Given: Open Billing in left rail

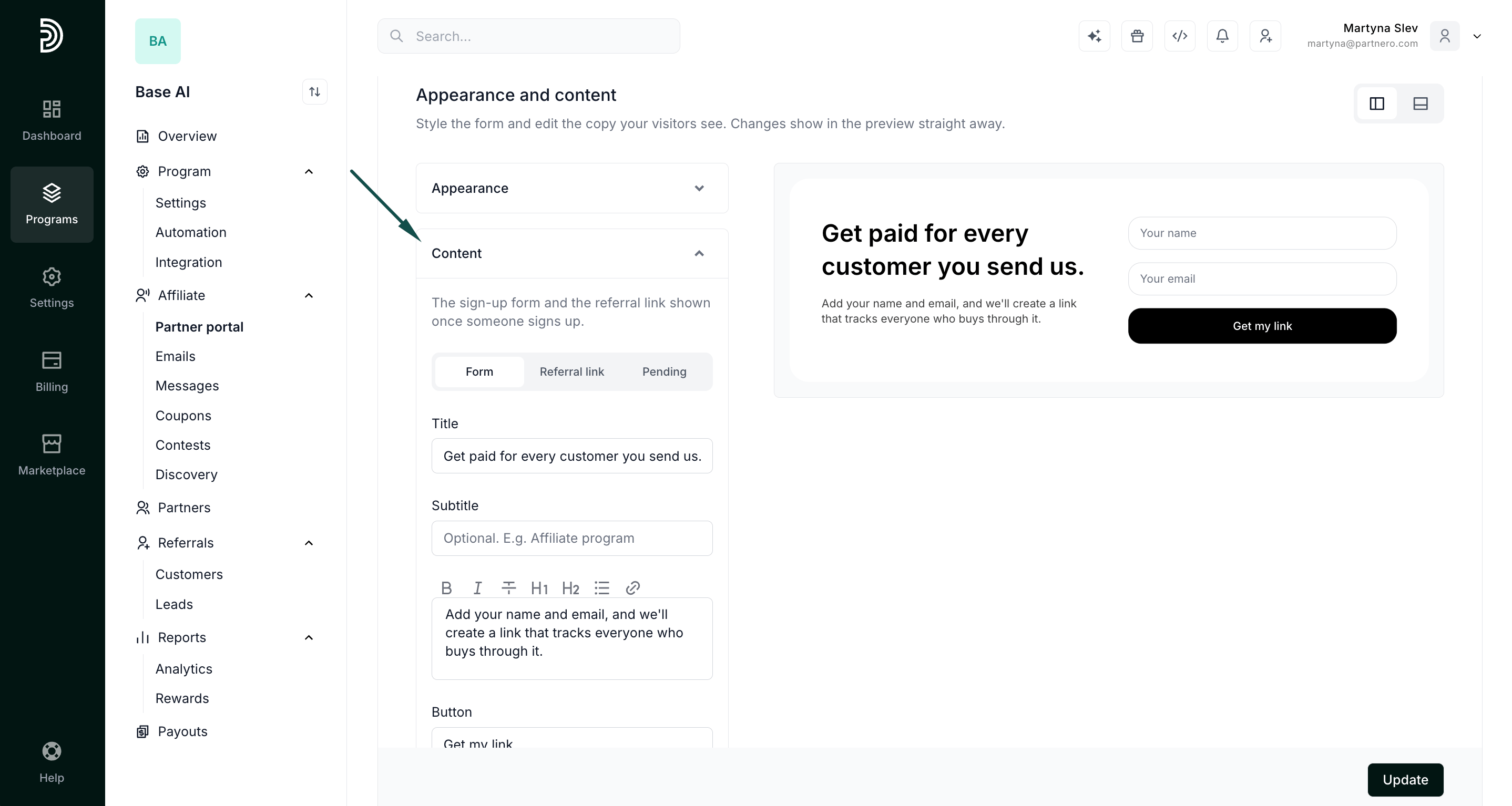Looking at the screenshot, I should 52,372.
